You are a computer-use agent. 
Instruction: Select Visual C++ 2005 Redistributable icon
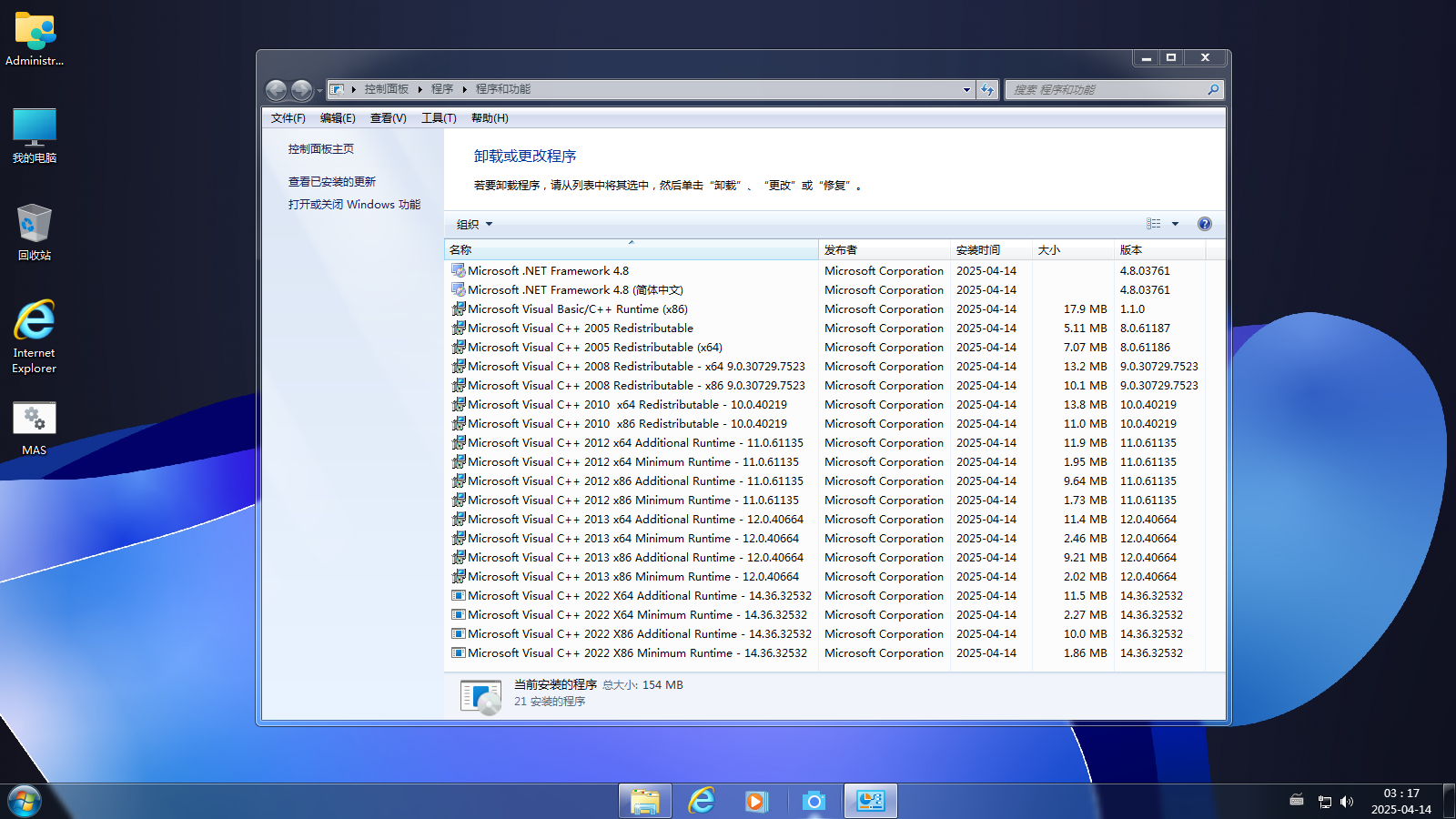[459, 328]
